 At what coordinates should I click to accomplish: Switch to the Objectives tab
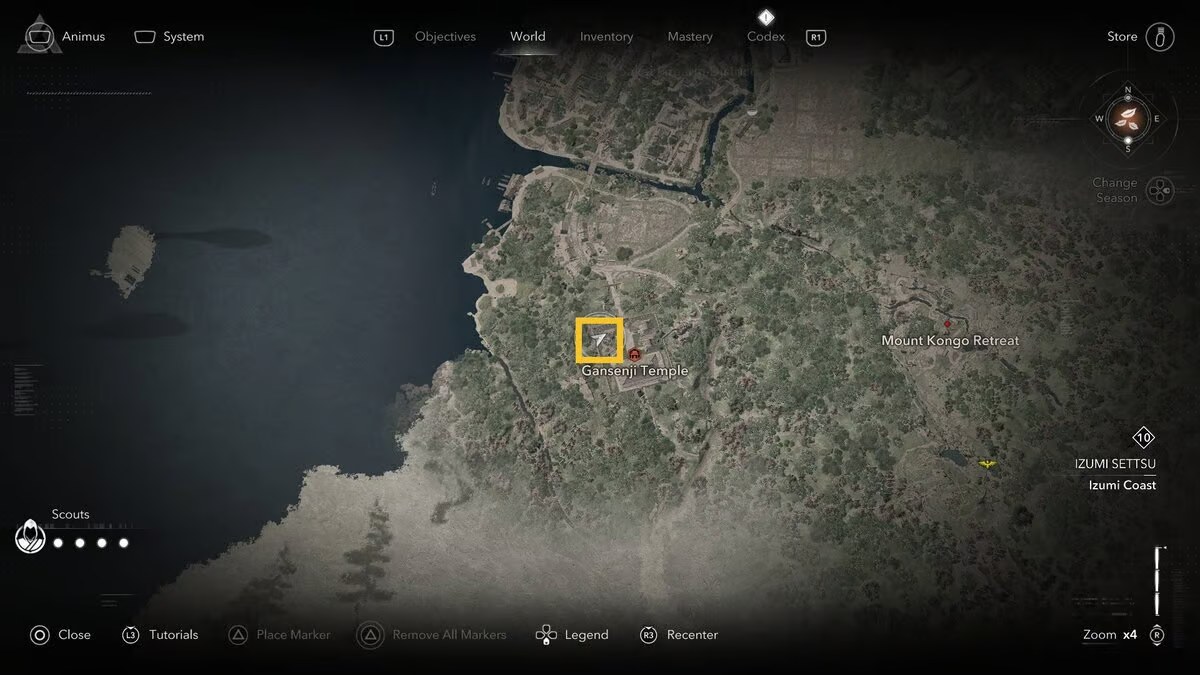pyautogui.click(x=445, y=37)
